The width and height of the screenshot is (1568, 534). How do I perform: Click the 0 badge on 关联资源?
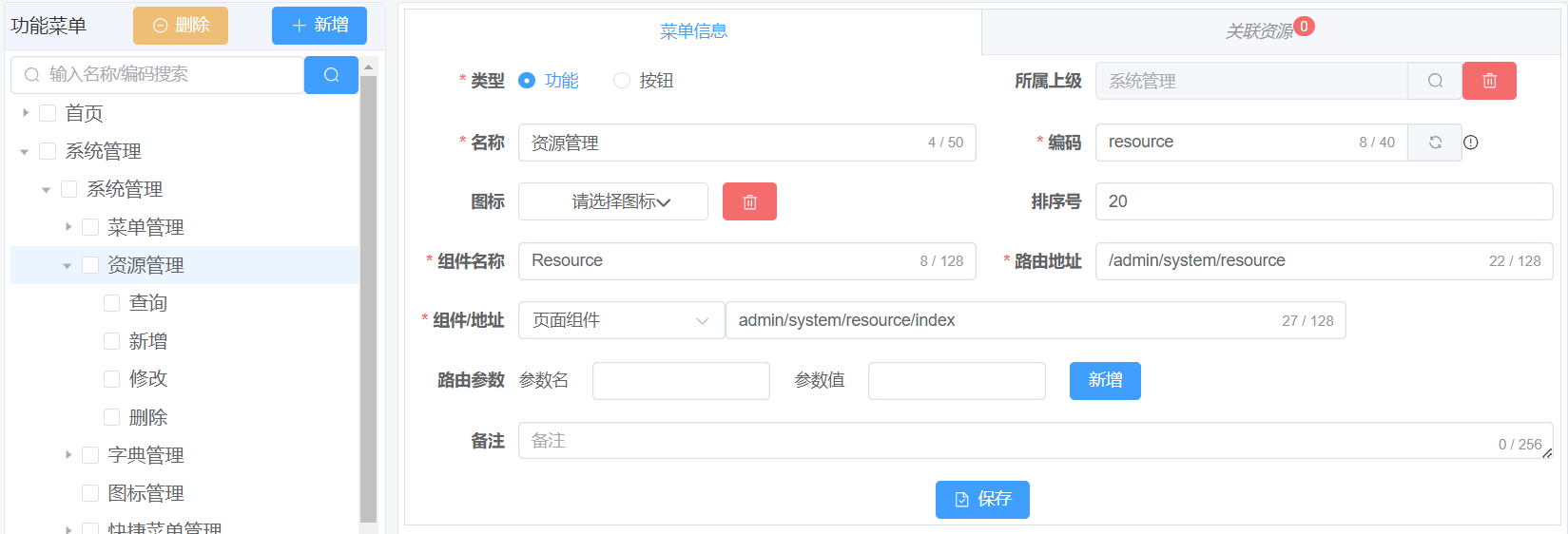pos(1305,27)
